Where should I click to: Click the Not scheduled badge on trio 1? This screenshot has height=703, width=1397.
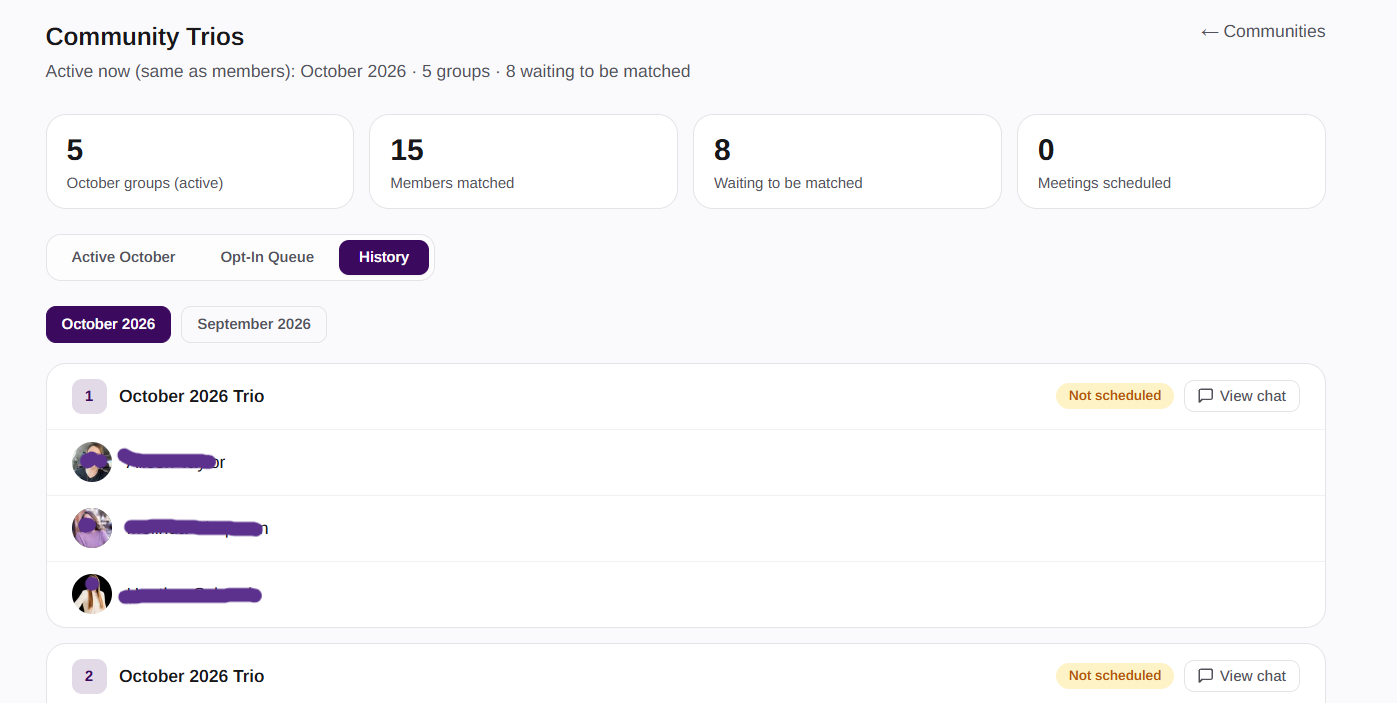1115,396
